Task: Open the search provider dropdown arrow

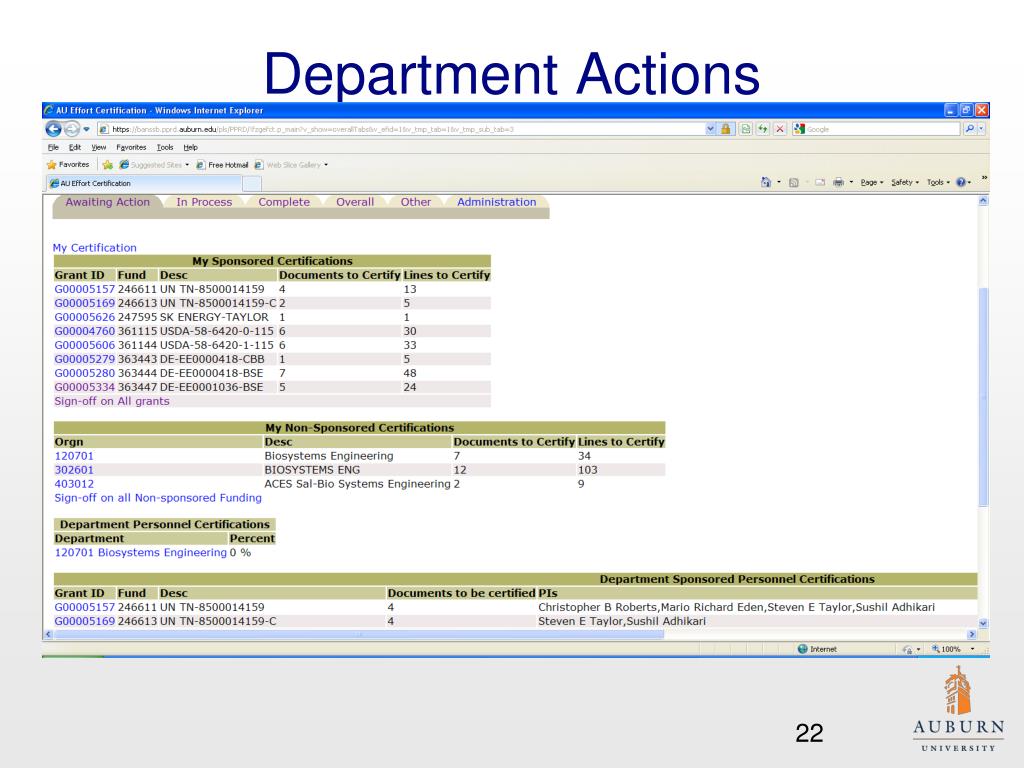Action: point(981,129)
